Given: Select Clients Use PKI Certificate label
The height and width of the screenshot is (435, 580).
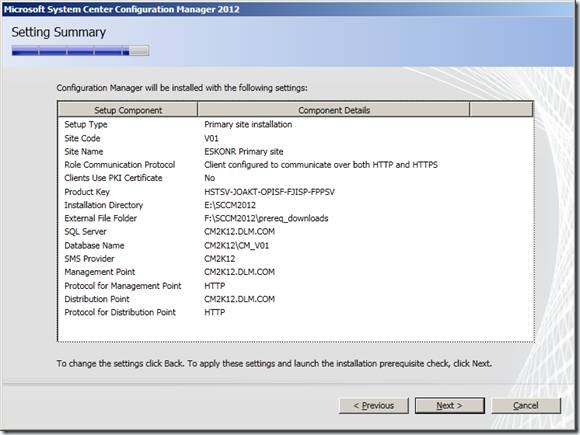Looking at the screenshot, I should (x=113, y=178).
